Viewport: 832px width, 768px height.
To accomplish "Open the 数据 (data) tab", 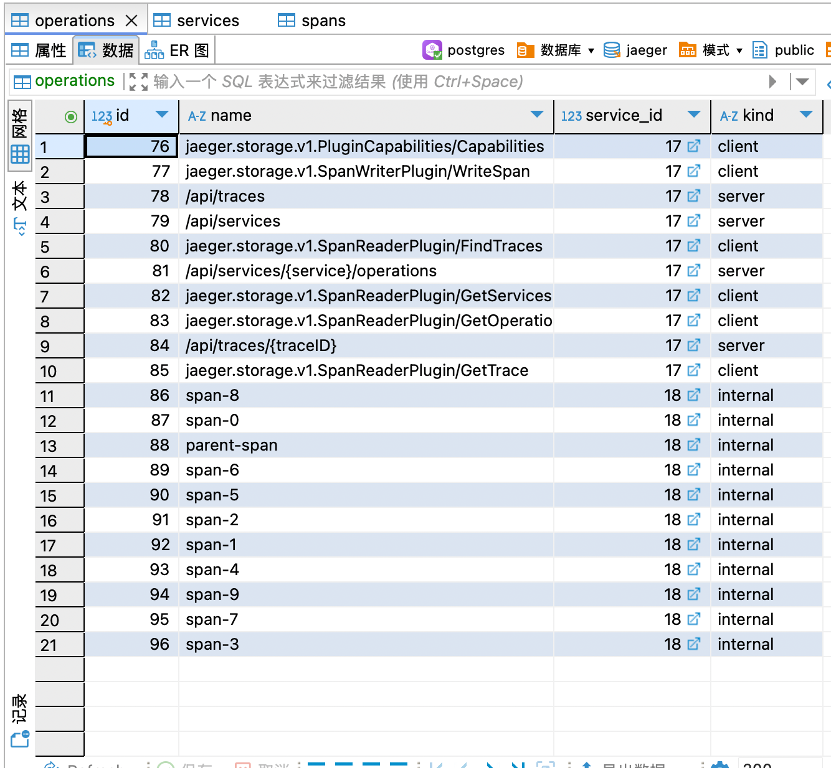I will [x=106, y=50].
